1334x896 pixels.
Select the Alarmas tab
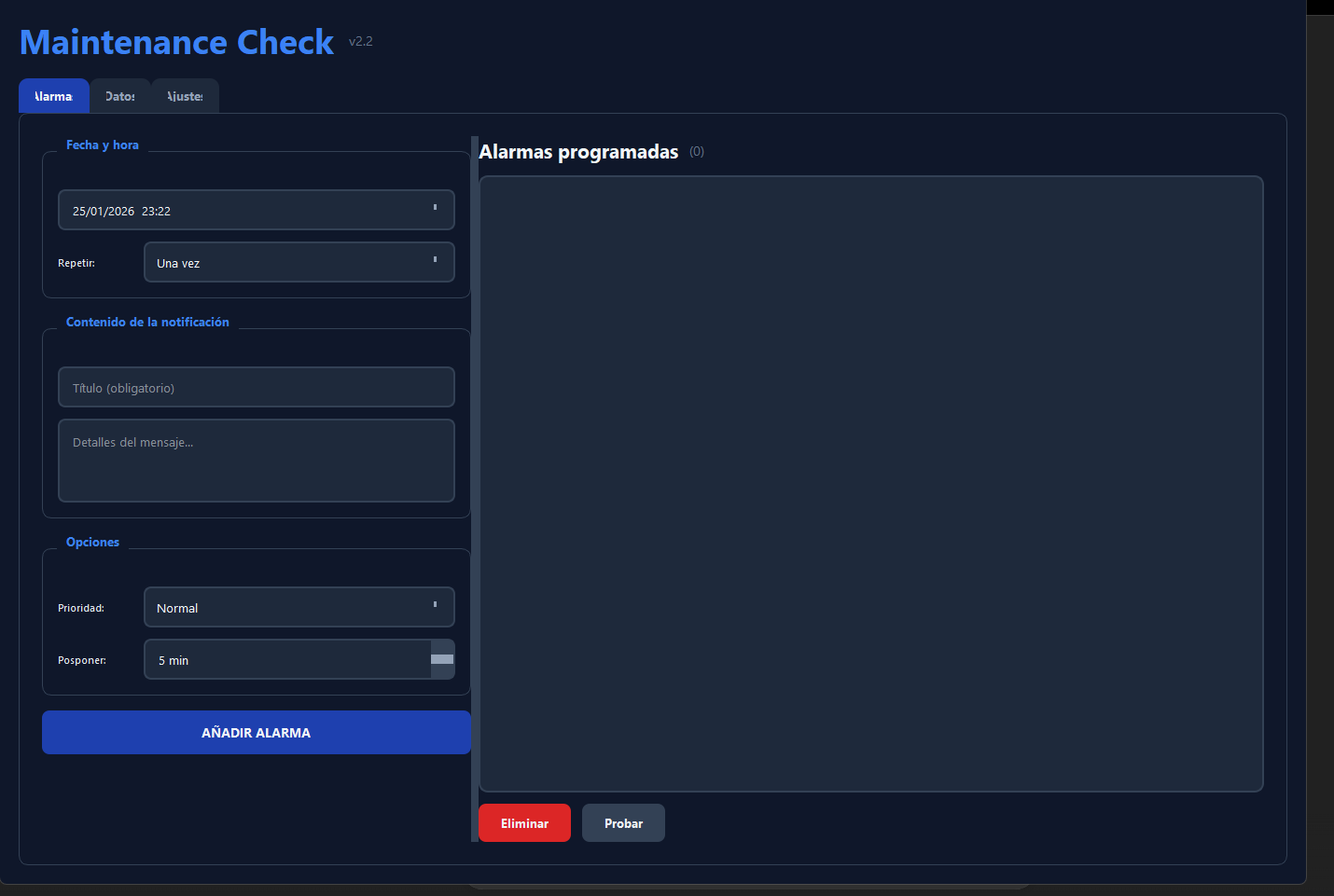tap(54, 96)
